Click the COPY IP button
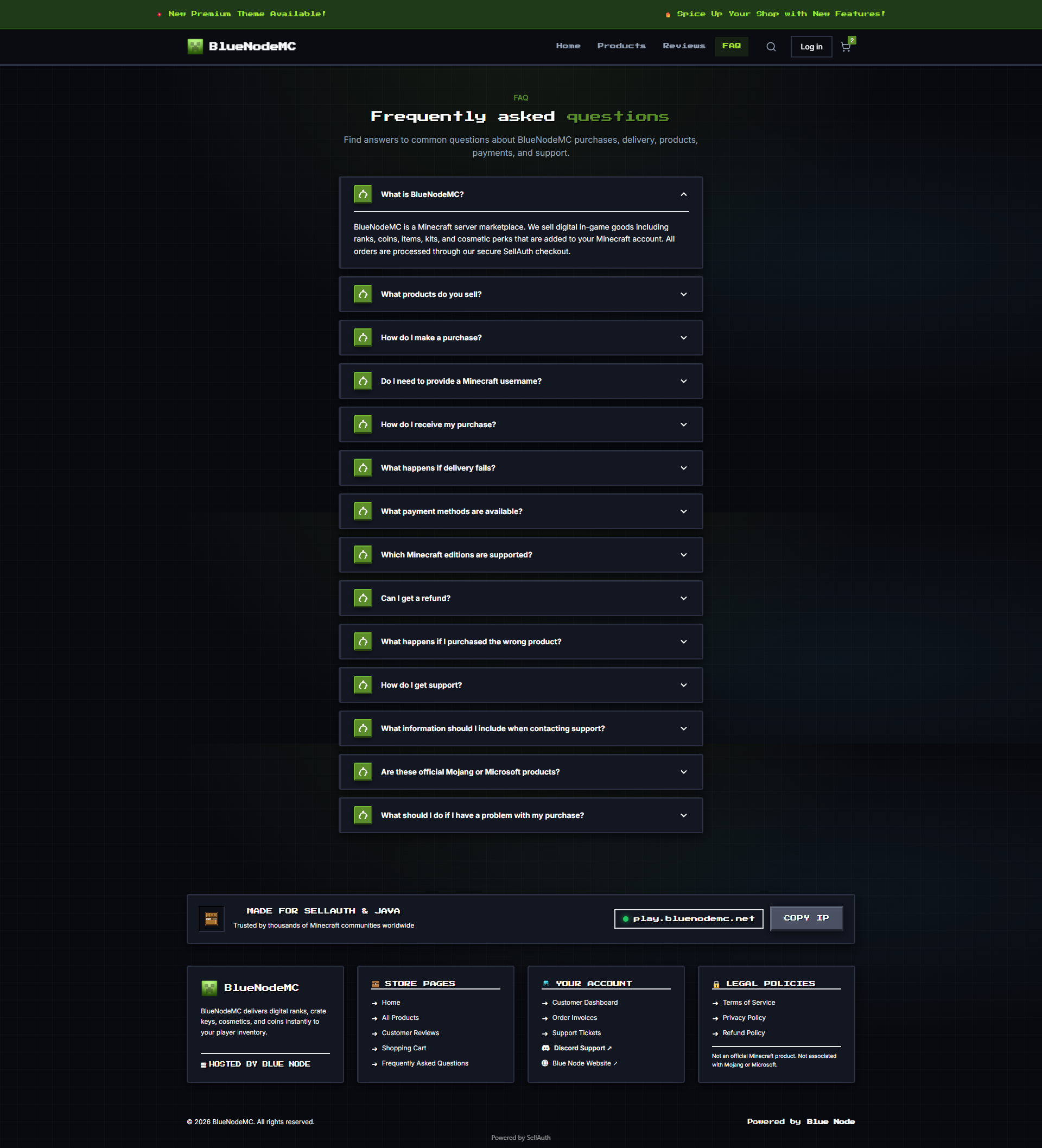The height and width of the screenshot is (1148, 1042). 806,918
